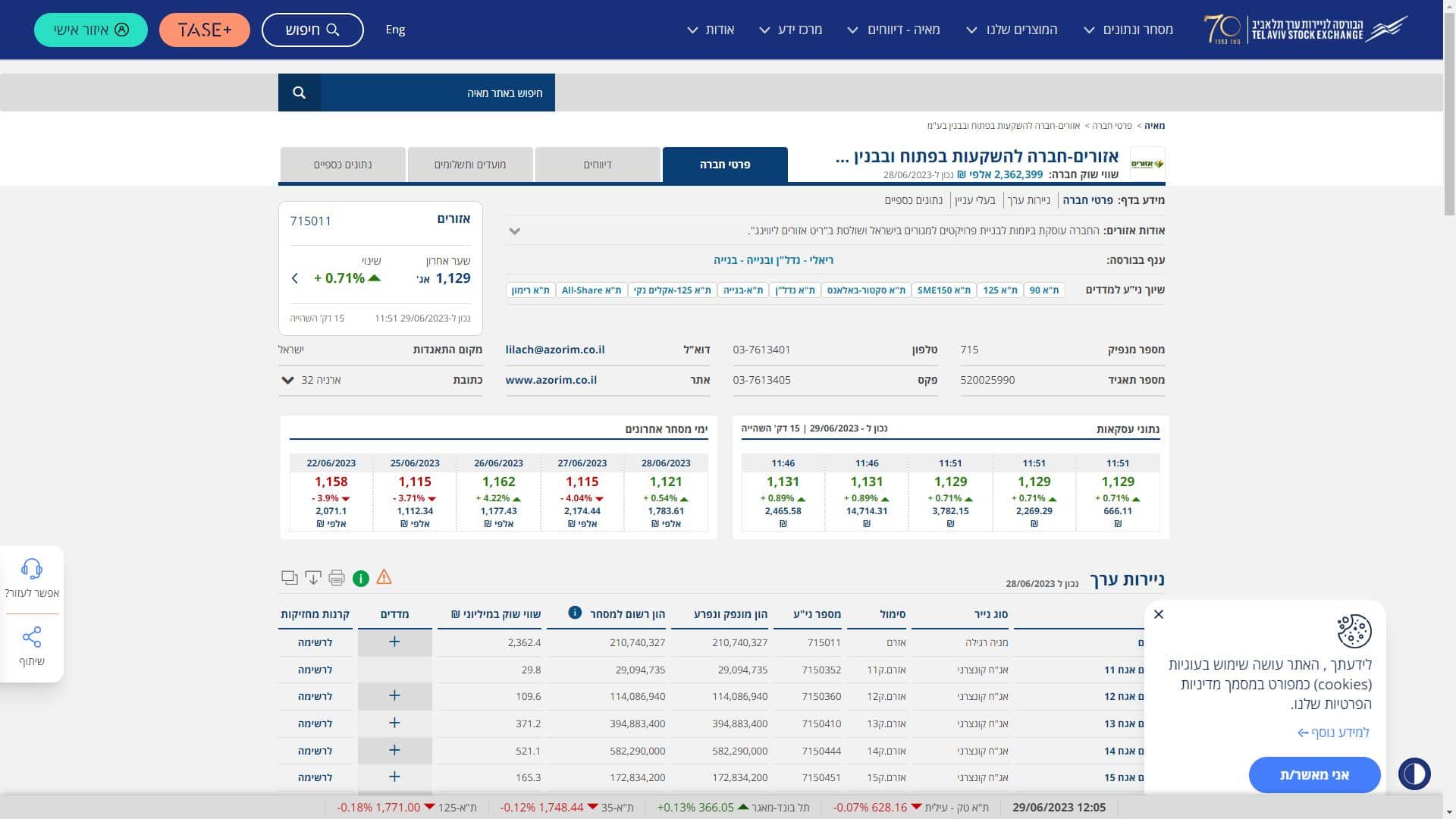Click the download table icon
Viewport: 1456px width, 819px height.
click(312, 579)
